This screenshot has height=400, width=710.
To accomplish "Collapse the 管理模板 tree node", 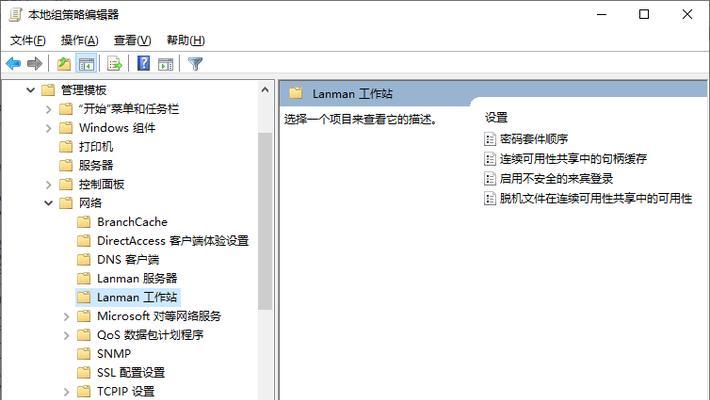I will (30, 90).
